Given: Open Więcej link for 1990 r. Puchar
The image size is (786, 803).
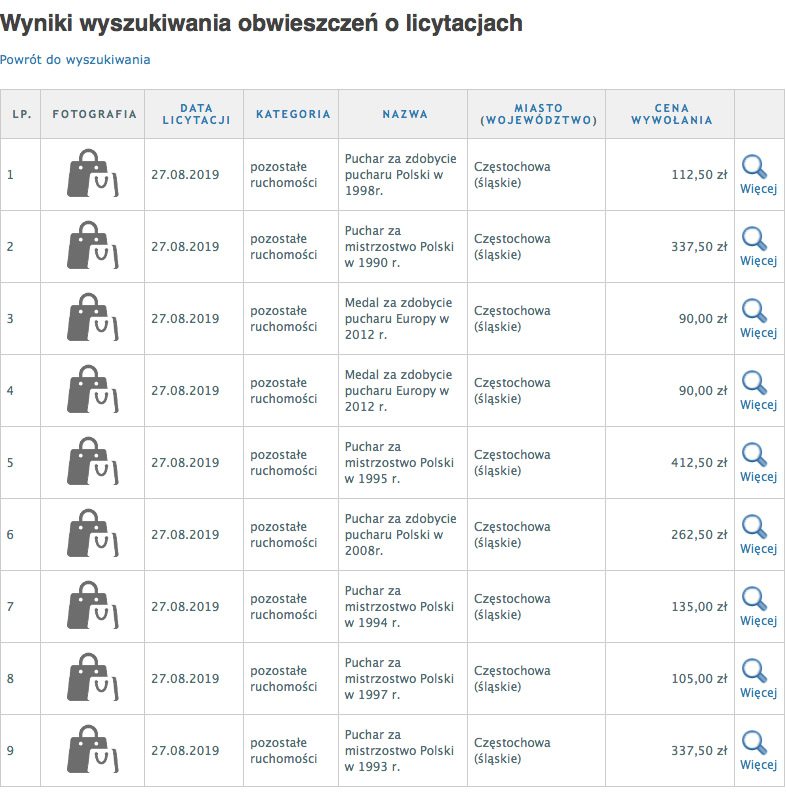Looking at the screenshot, I should pyautogui.click(x=758, y=261).
